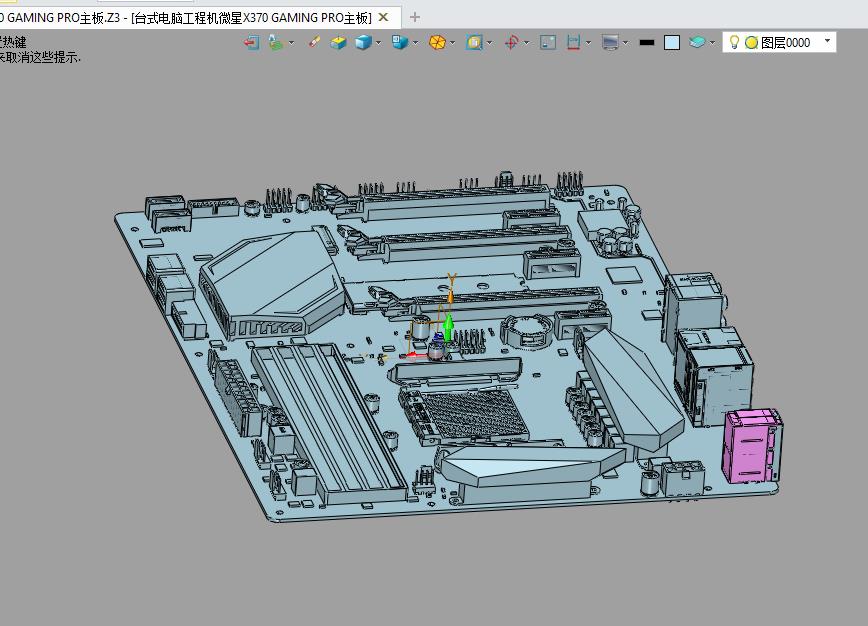868x626 pixels.
Task: Click the green Y axis arrow of triad
Action: pos(448,327)
